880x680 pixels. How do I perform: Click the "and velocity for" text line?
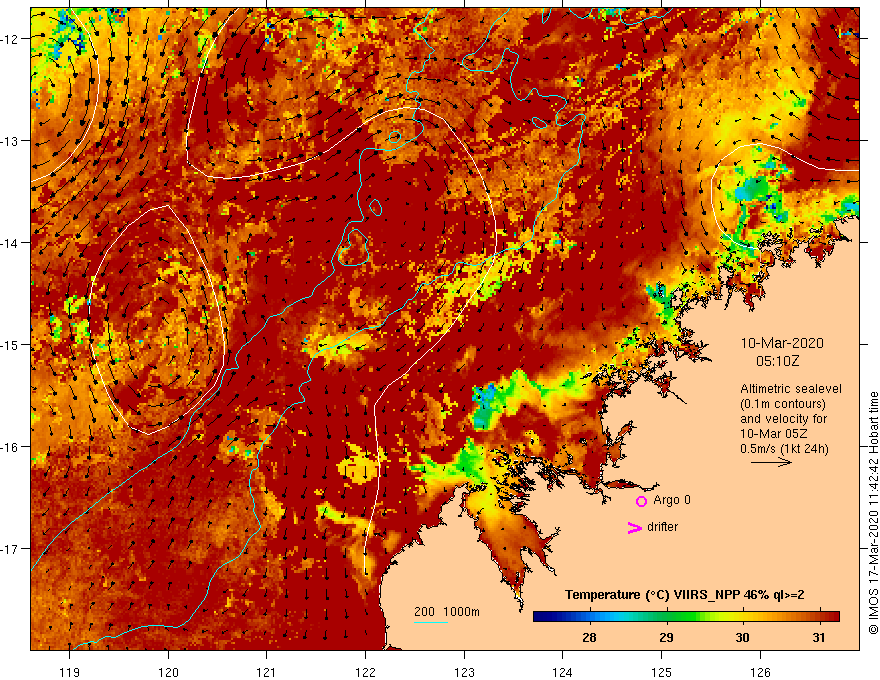coord(783,419)
